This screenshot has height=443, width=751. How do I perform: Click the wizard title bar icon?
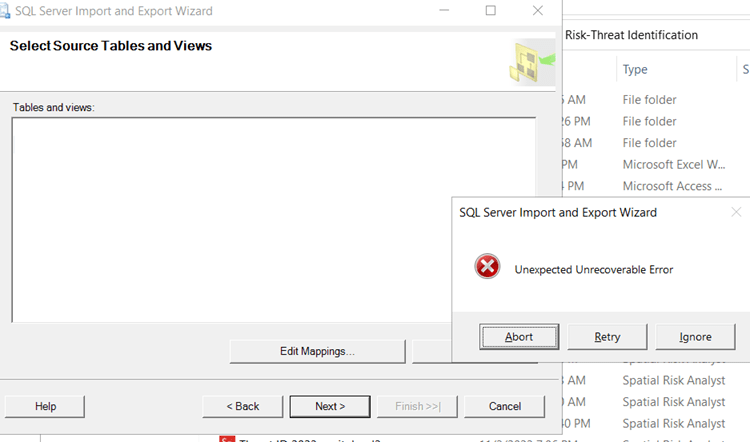5,11
